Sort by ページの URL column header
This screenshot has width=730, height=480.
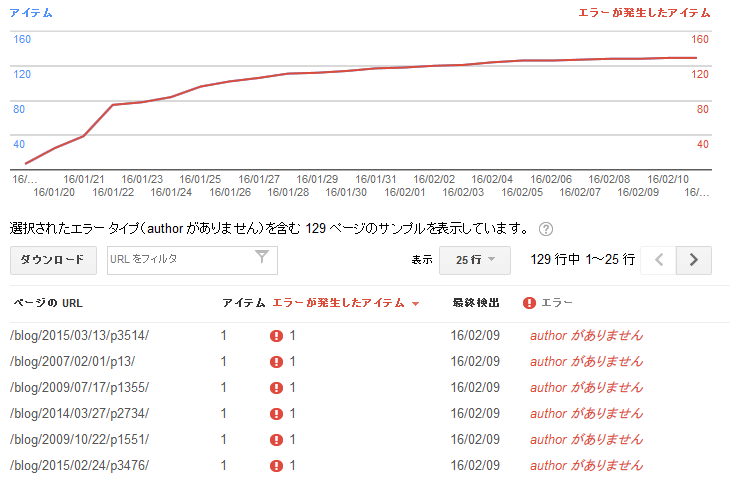click(48, 303)
